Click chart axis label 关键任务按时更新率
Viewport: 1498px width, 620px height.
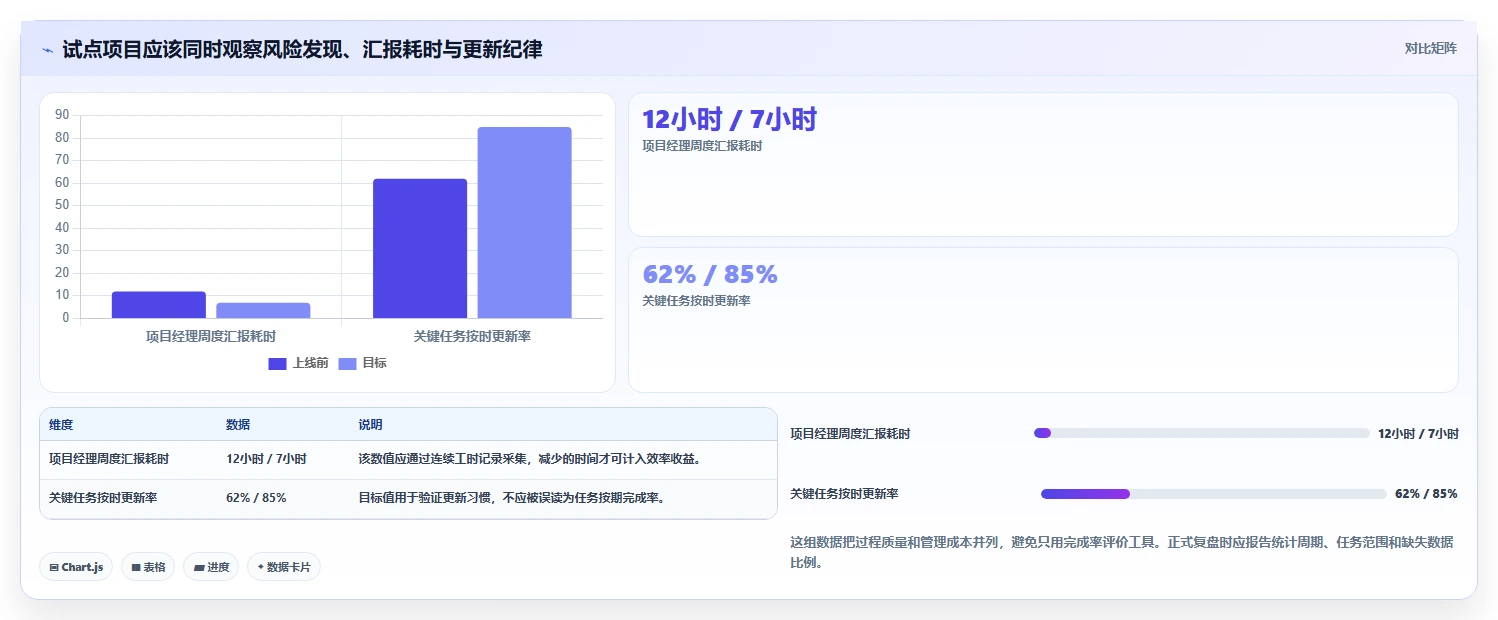pos(472,336)
